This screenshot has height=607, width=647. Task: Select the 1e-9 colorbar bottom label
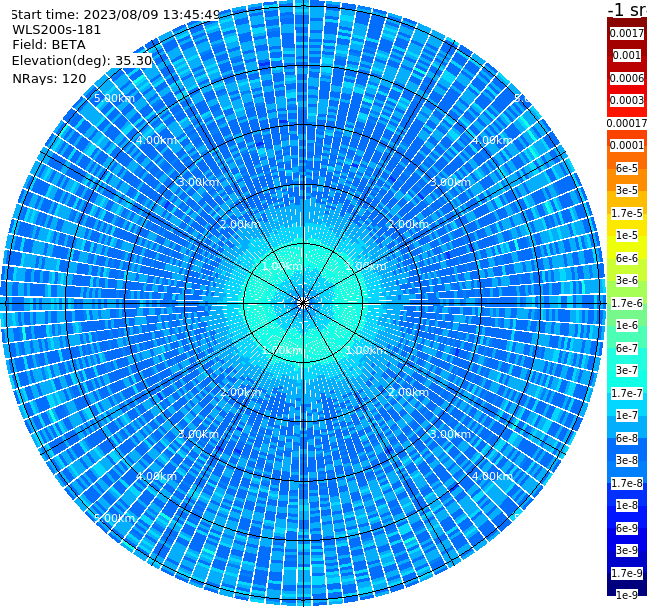tap(627, 595)
